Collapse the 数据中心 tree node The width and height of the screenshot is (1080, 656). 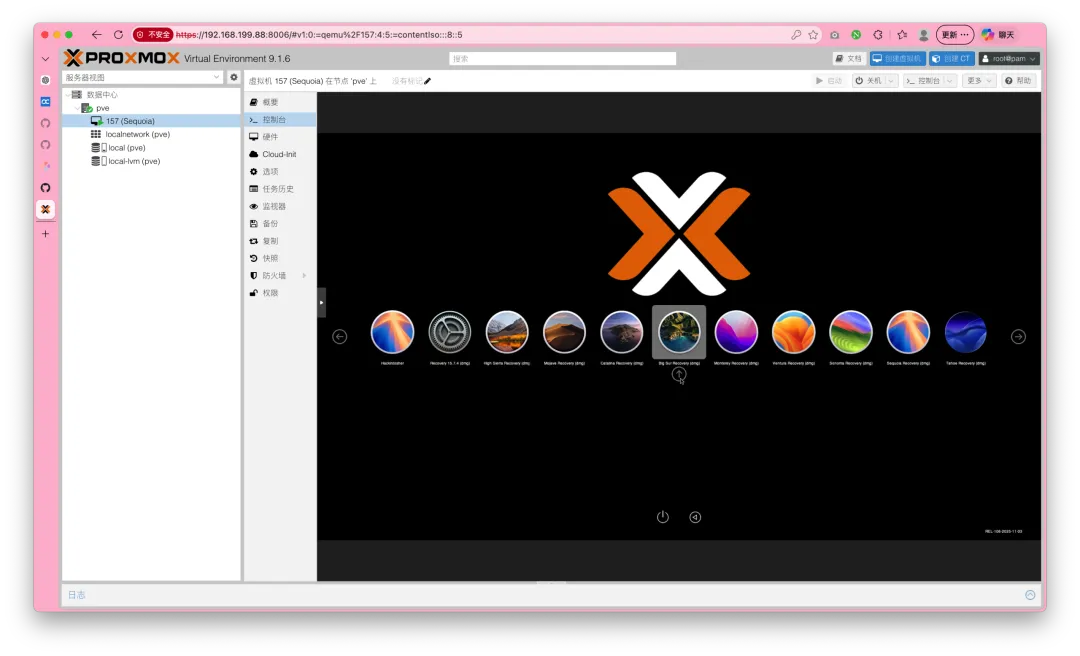click(x=68, y=94)
